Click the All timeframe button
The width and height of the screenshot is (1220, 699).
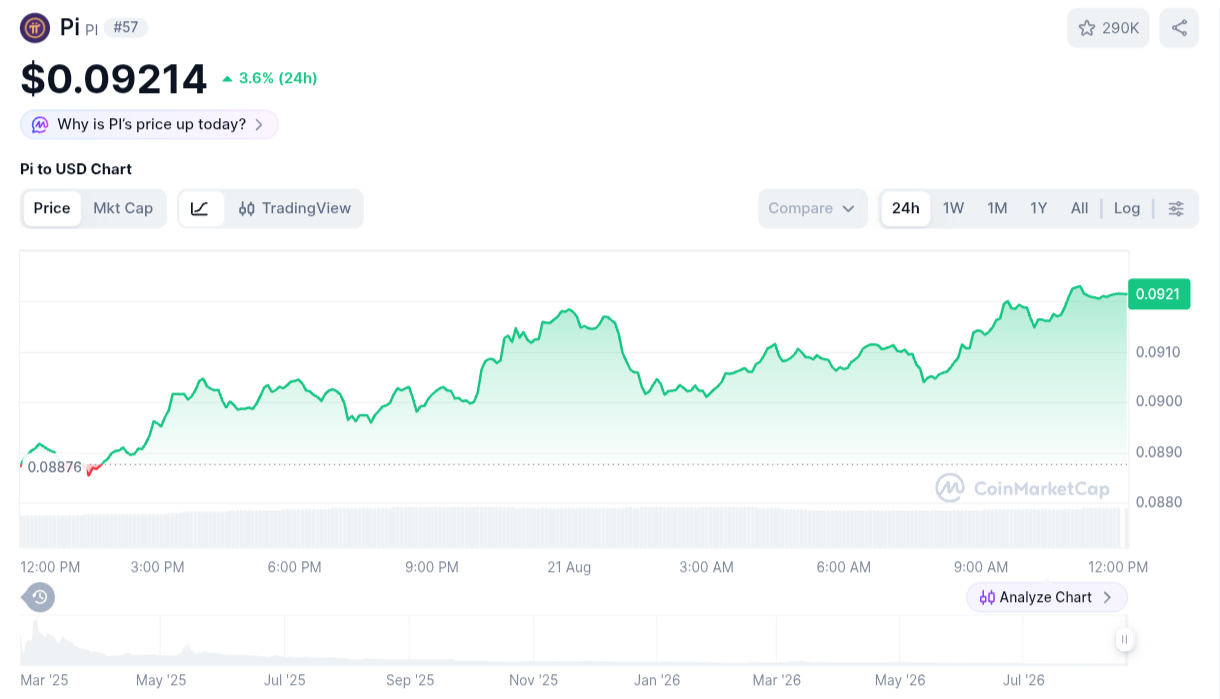coord(1079,208)
